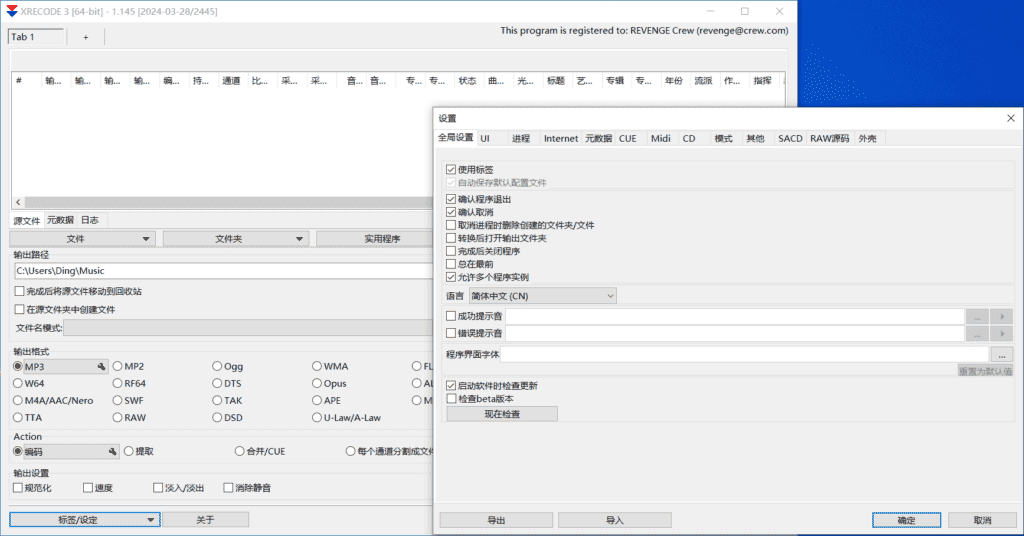Click the plus icon to add tab

[85, 37]
